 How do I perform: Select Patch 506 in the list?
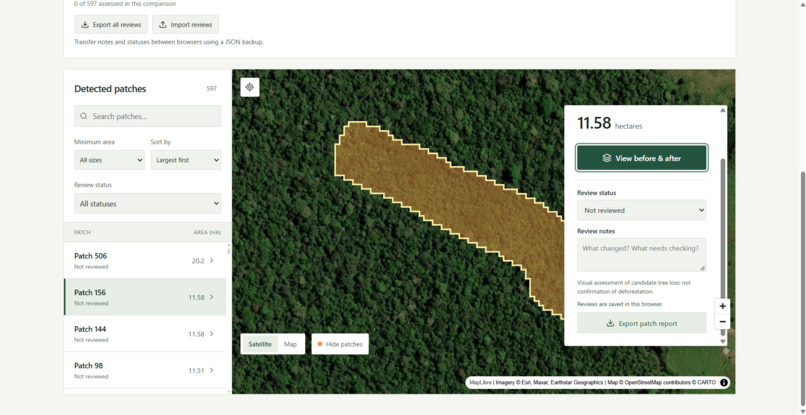pyautogui.click(x=145, y=261)
